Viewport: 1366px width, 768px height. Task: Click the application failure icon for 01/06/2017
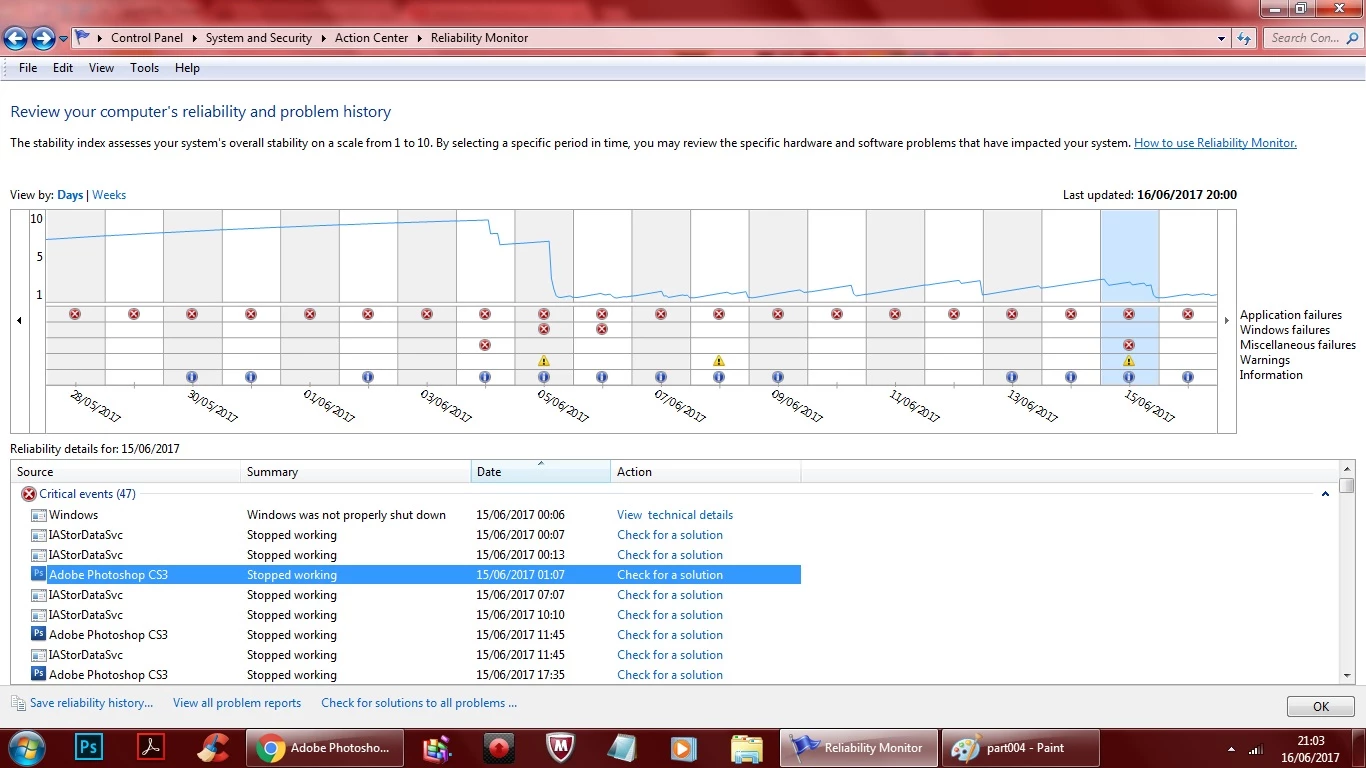pyautogui.click(x=309, y=314)
